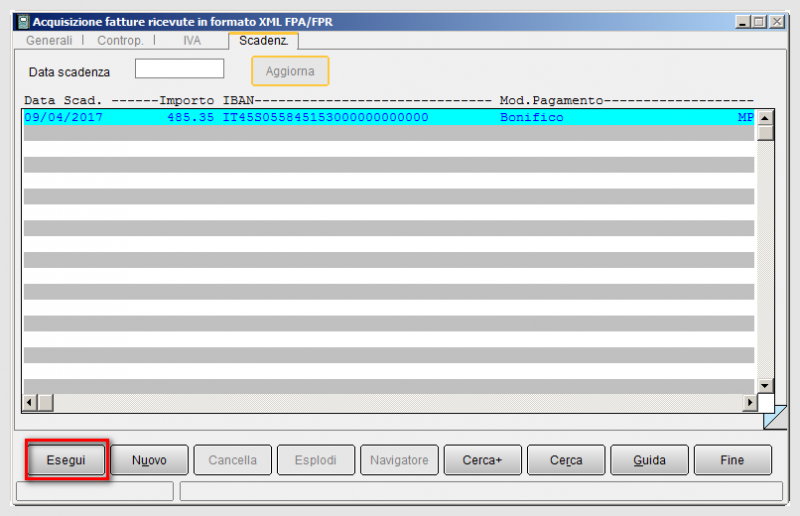The image size is (800, 516).
Task: Maximize the Acquisizione fatture window
Action: pos(759,22)
